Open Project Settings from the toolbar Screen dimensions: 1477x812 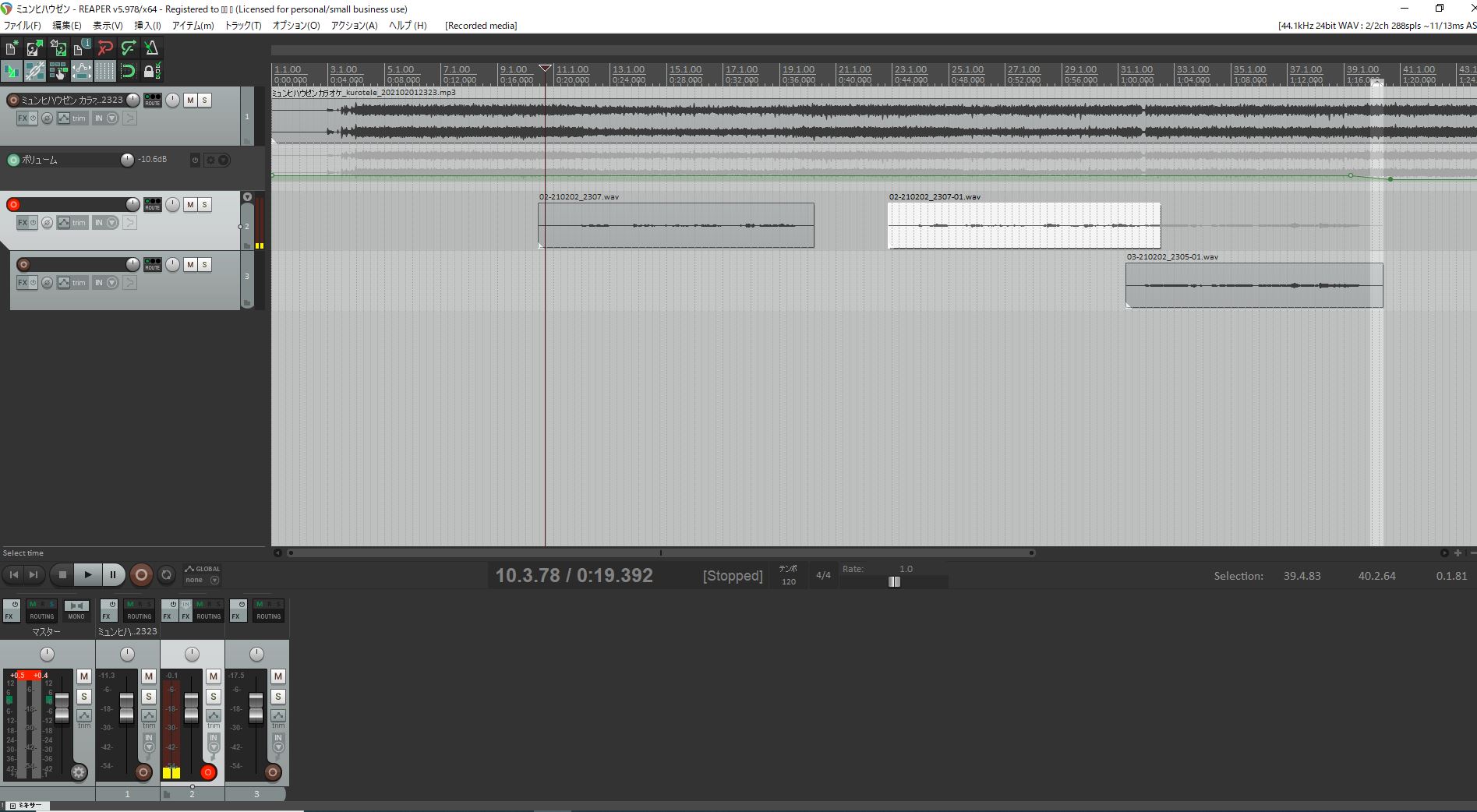click(82, 48)
